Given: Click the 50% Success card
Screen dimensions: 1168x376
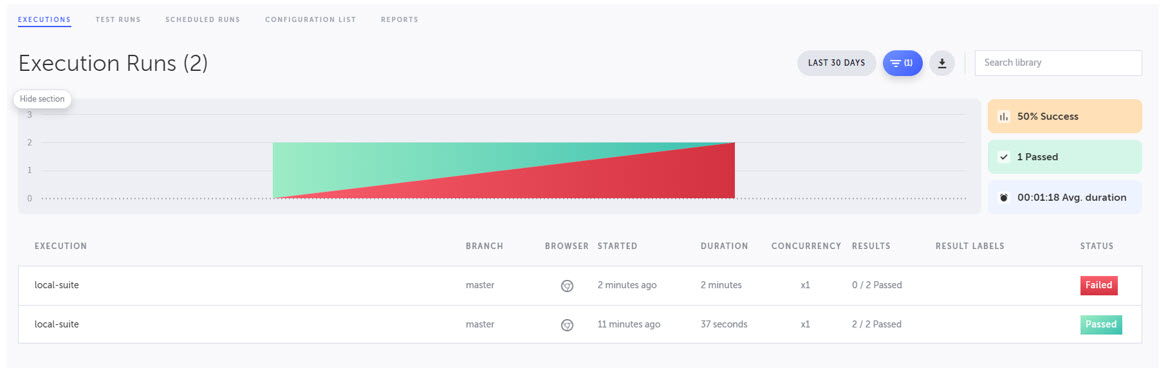Looking at the screenshot, I should coord(1064,117).
